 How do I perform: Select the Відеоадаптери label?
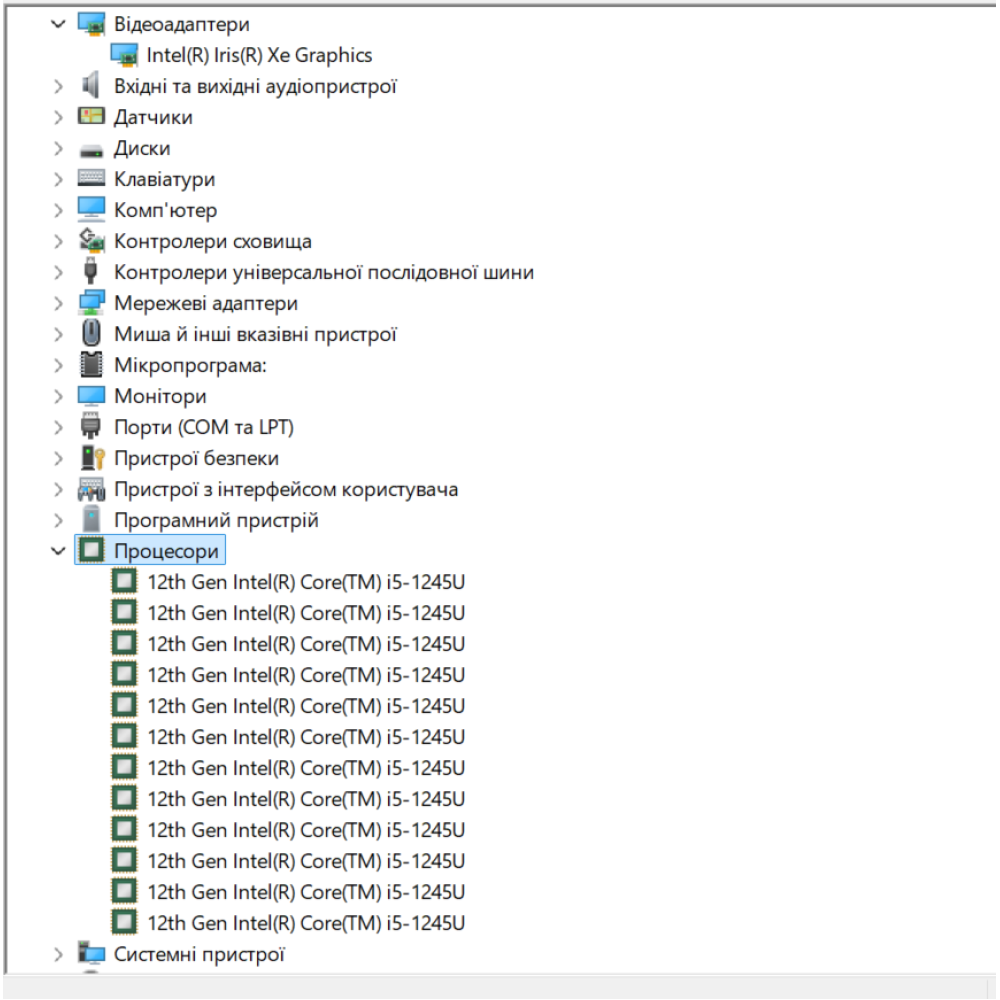182,24
